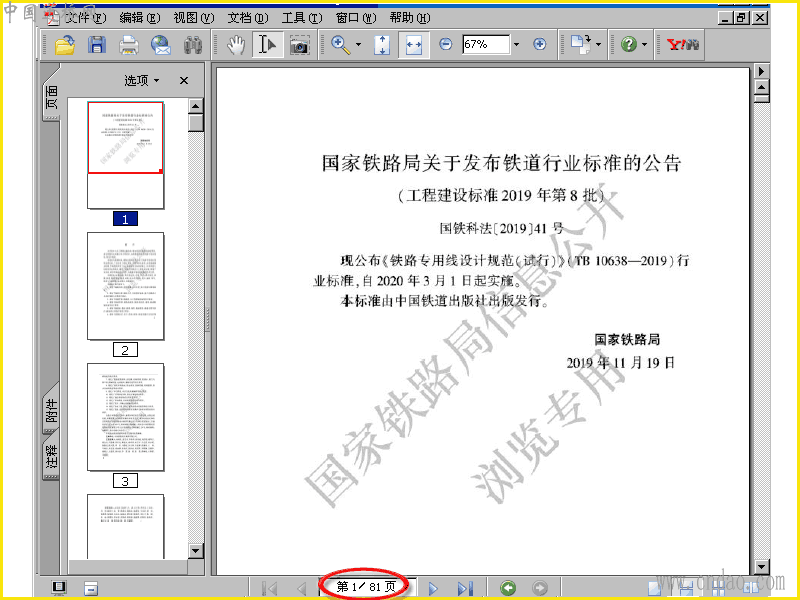This screenshot has height=600, width=800.
Task: Open the 视图(V) menu
Action: coord(194,18)
